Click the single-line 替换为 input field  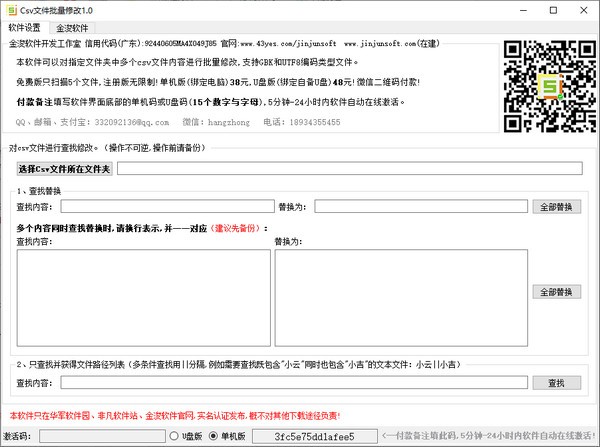click(x=422, y=207)
